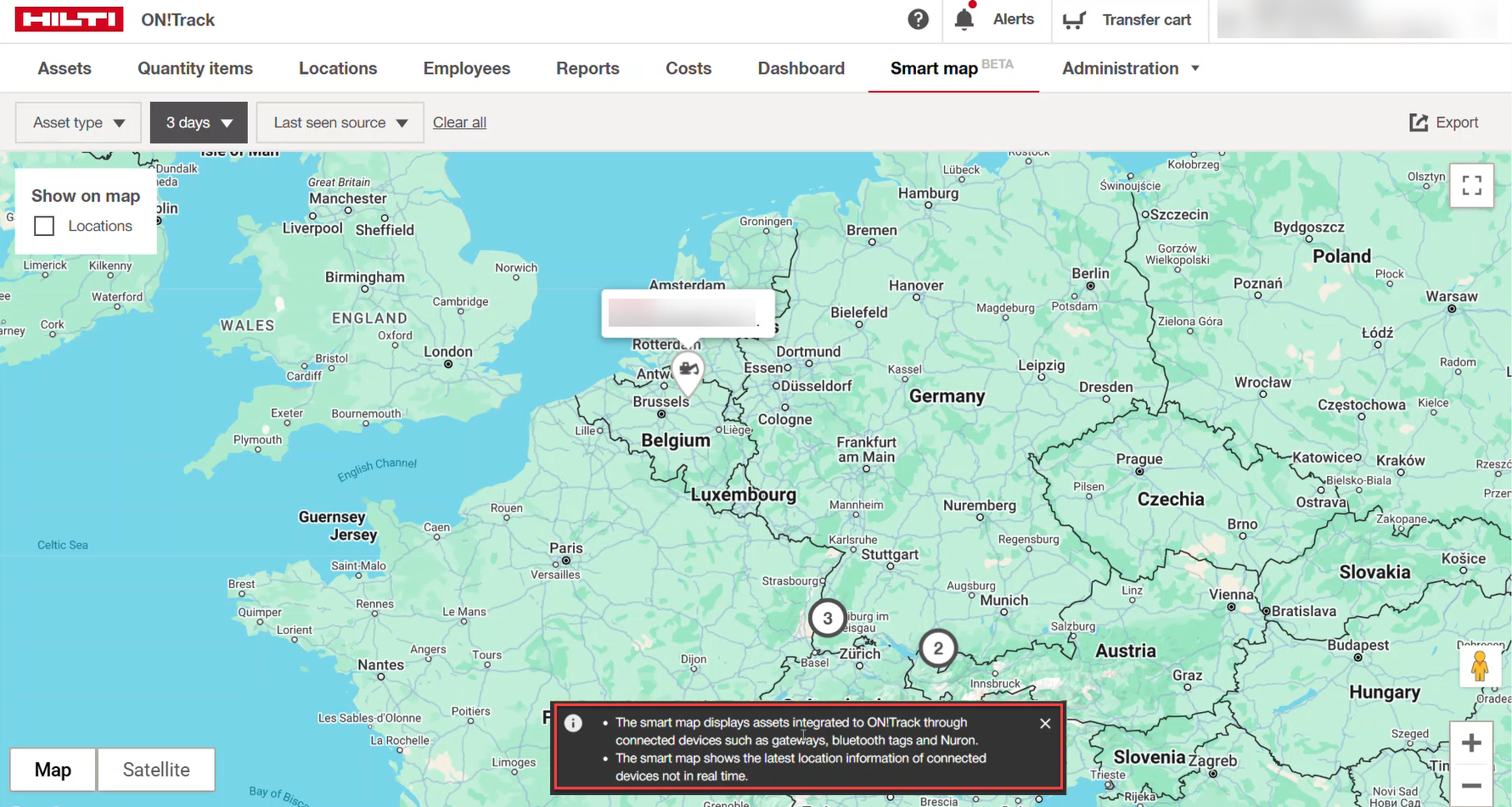
Task: Enable the Locations checkbox
Action: (44, 226)
